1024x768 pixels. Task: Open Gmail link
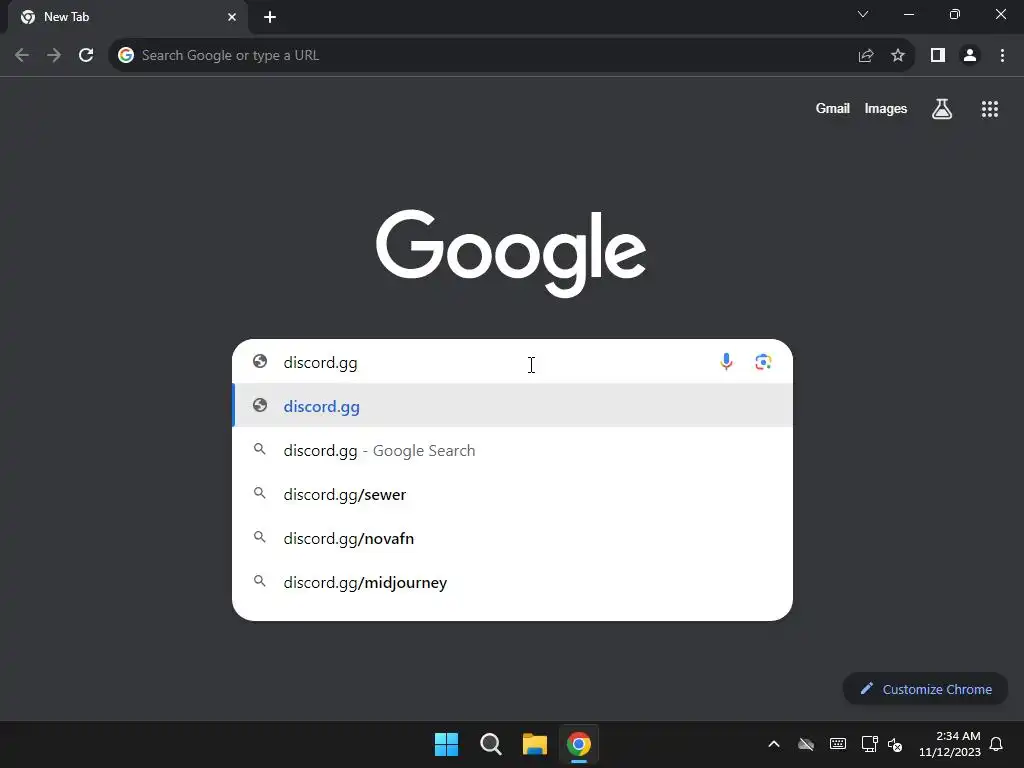[833, 109]
